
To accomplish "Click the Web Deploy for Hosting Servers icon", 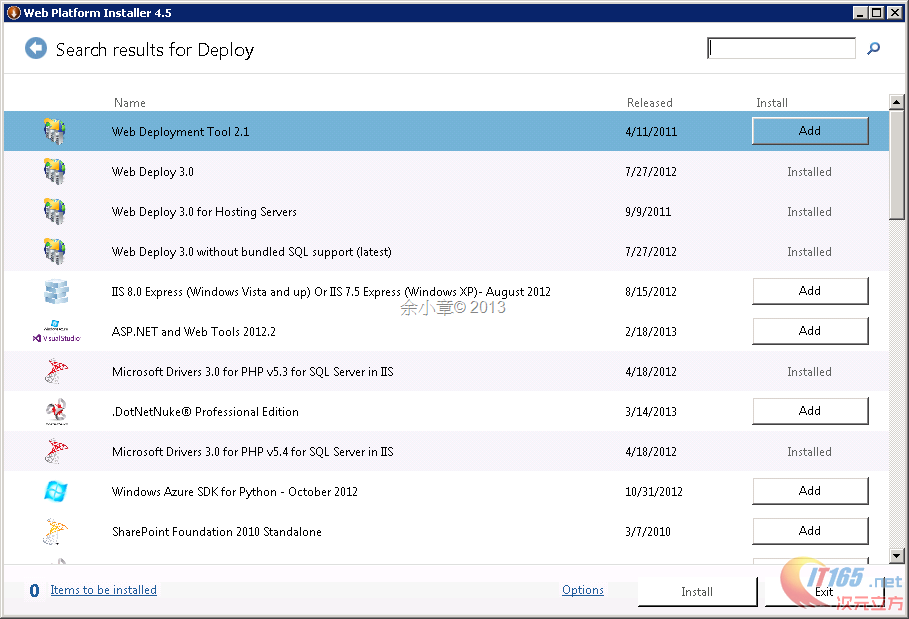I will click(55, 211).
